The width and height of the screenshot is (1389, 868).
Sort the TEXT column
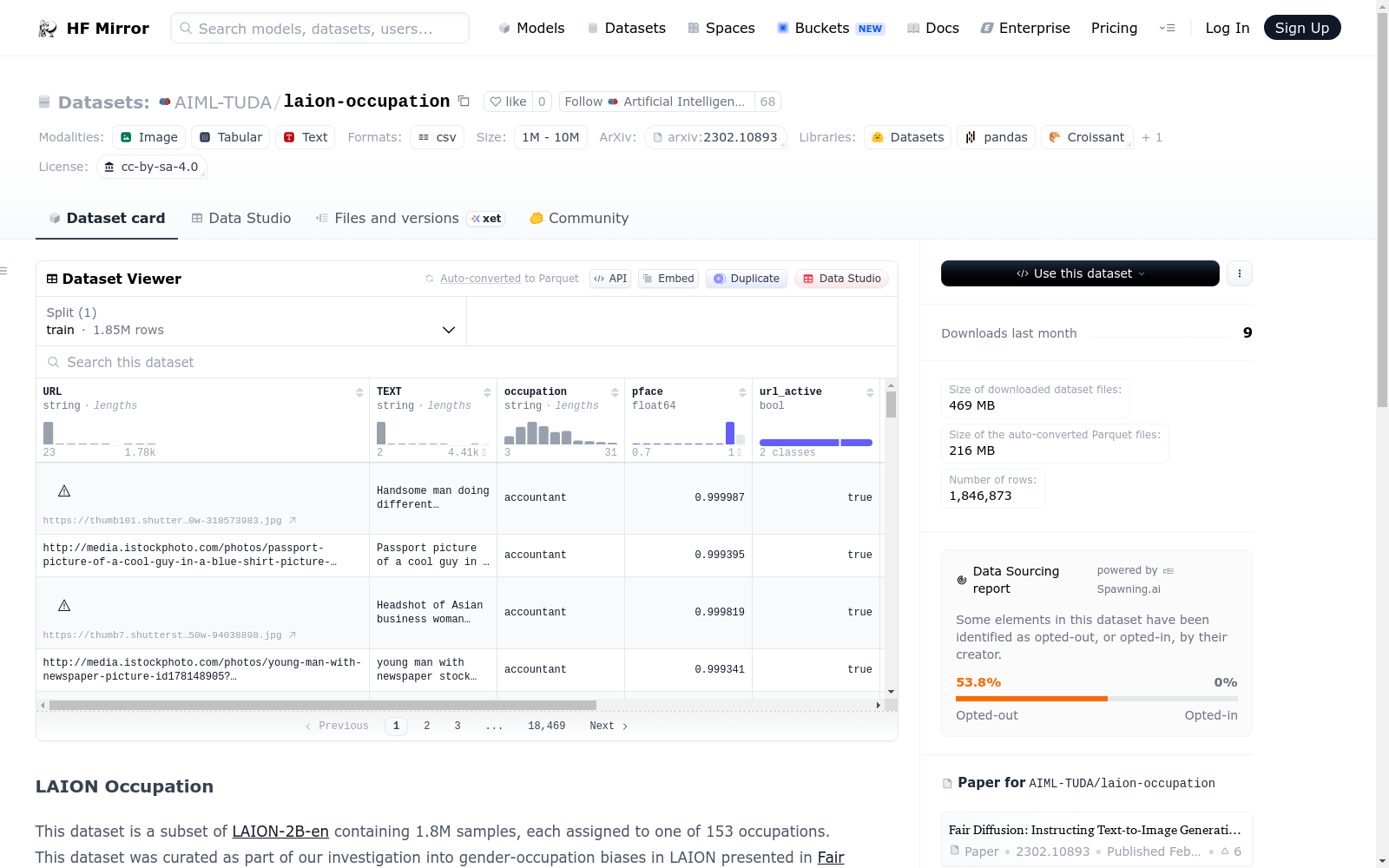point(487,392)
